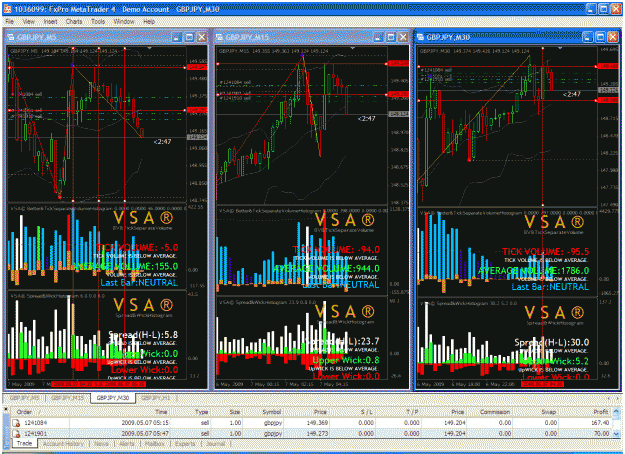The image size is (625, 454).
Task: Click the chart shift triangle in M5 chart
Action: point(149,48)
